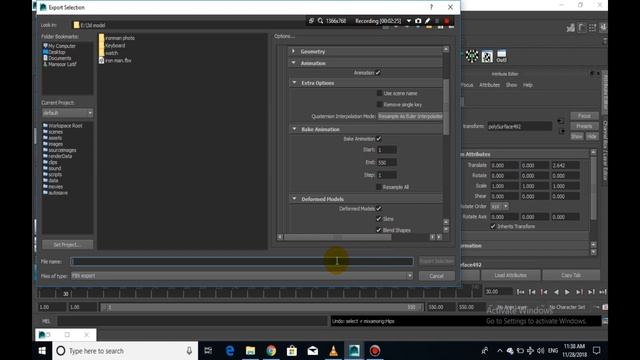The image size is (640, 360).
Task: Click the Export Selection button
Action: coord(436,261)
